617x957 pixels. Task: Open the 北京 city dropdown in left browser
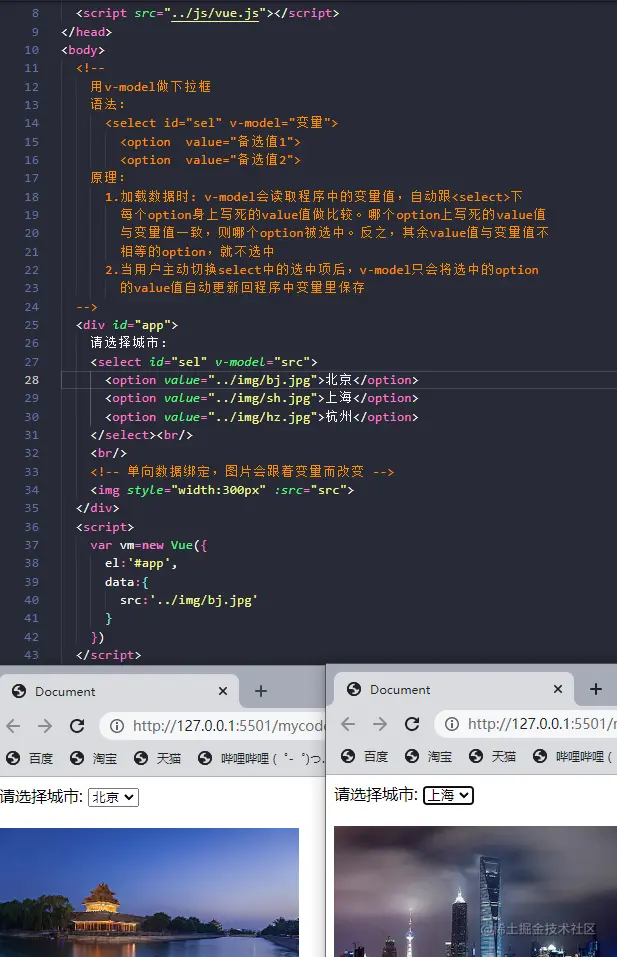[114, 797]
